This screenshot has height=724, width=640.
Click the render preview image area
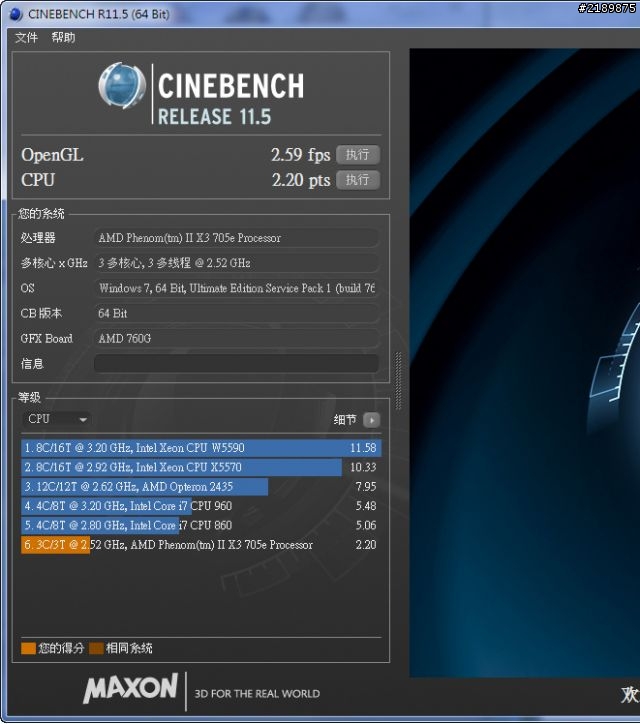coord(525,362)
